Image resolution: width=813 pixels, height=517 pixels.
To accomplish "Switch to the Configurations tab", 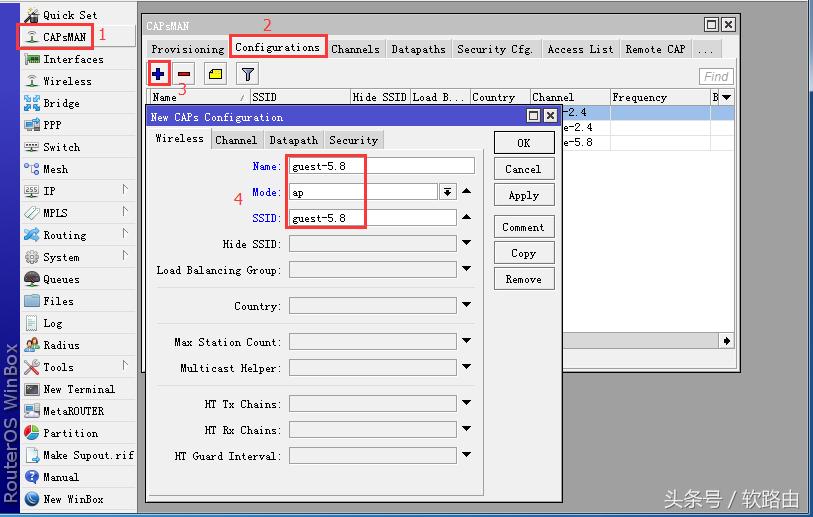I will [277, 47].
